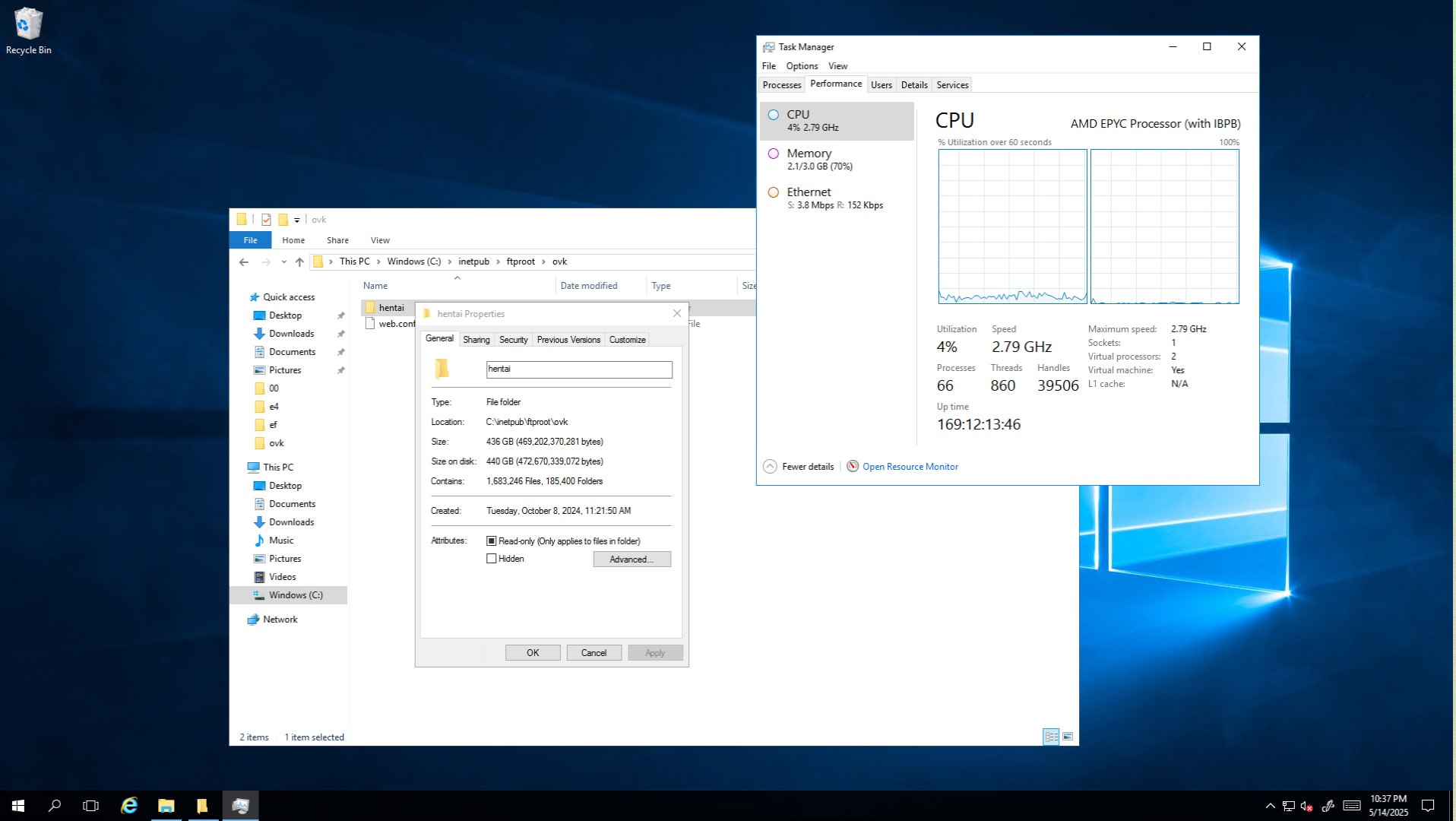The image size is (1456, 821).
Task: Switch to the Security tab in Properties
Action: (513, 340)
